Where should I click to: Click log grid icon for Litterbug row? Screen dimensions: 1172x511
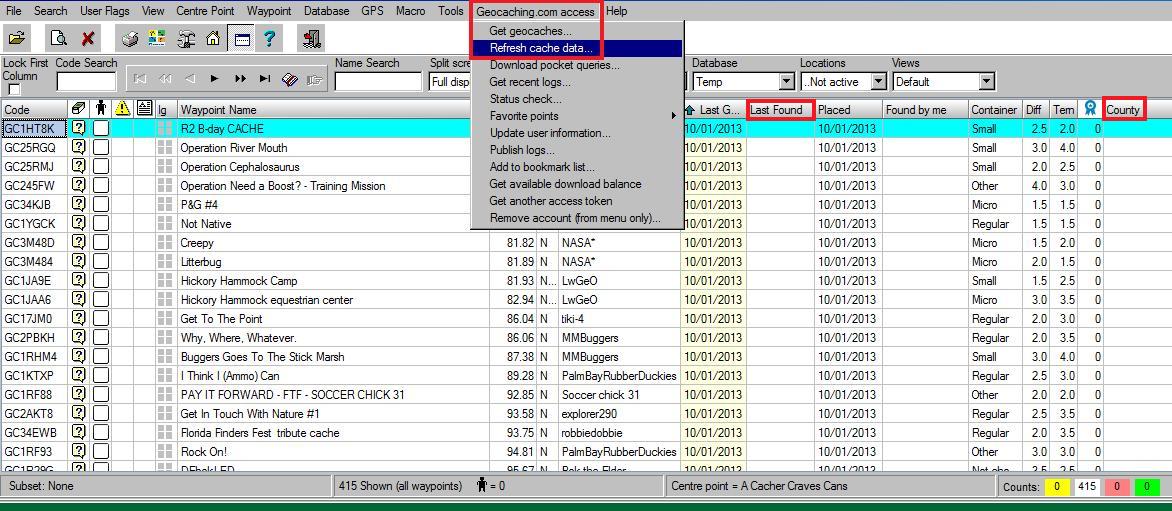(x=164, y=261)
